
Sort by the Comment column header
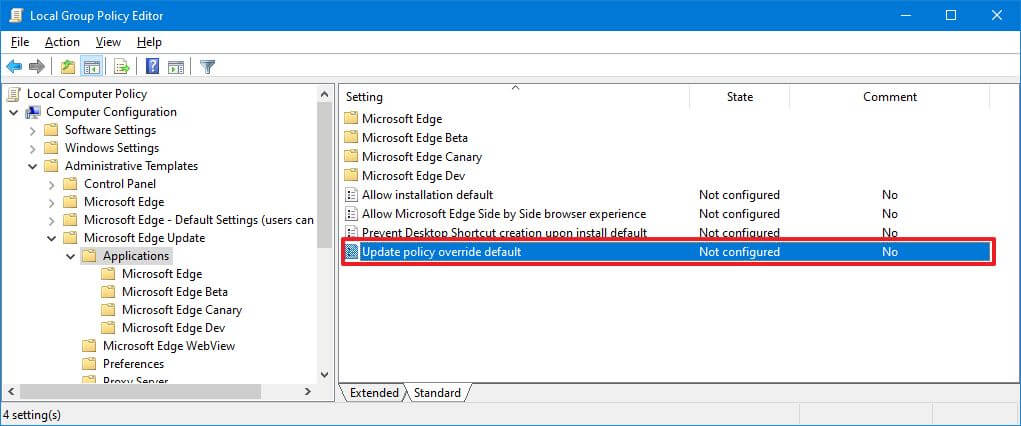[889, 97]
